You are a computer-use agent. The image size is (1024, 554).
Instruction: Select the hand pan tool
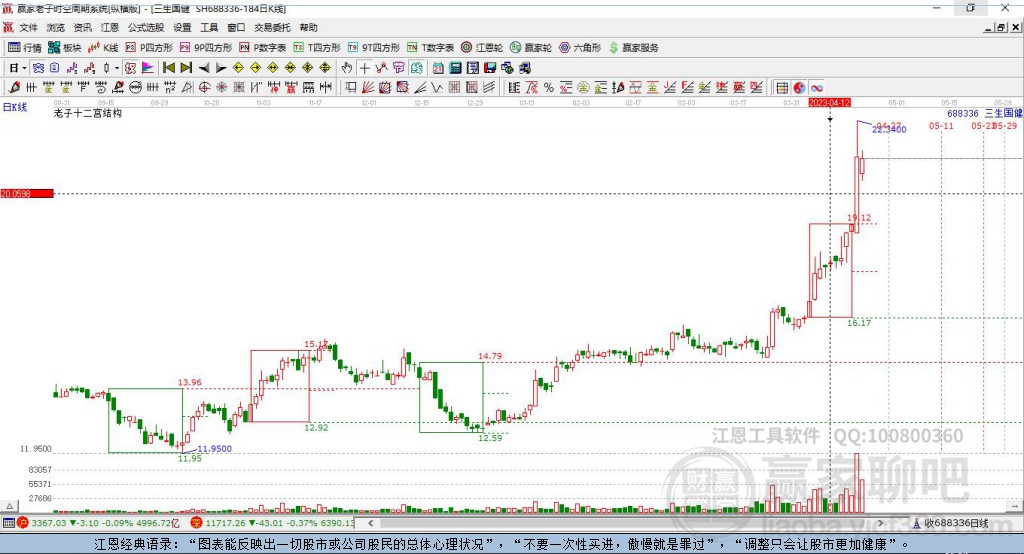click(x=347, y=68)
